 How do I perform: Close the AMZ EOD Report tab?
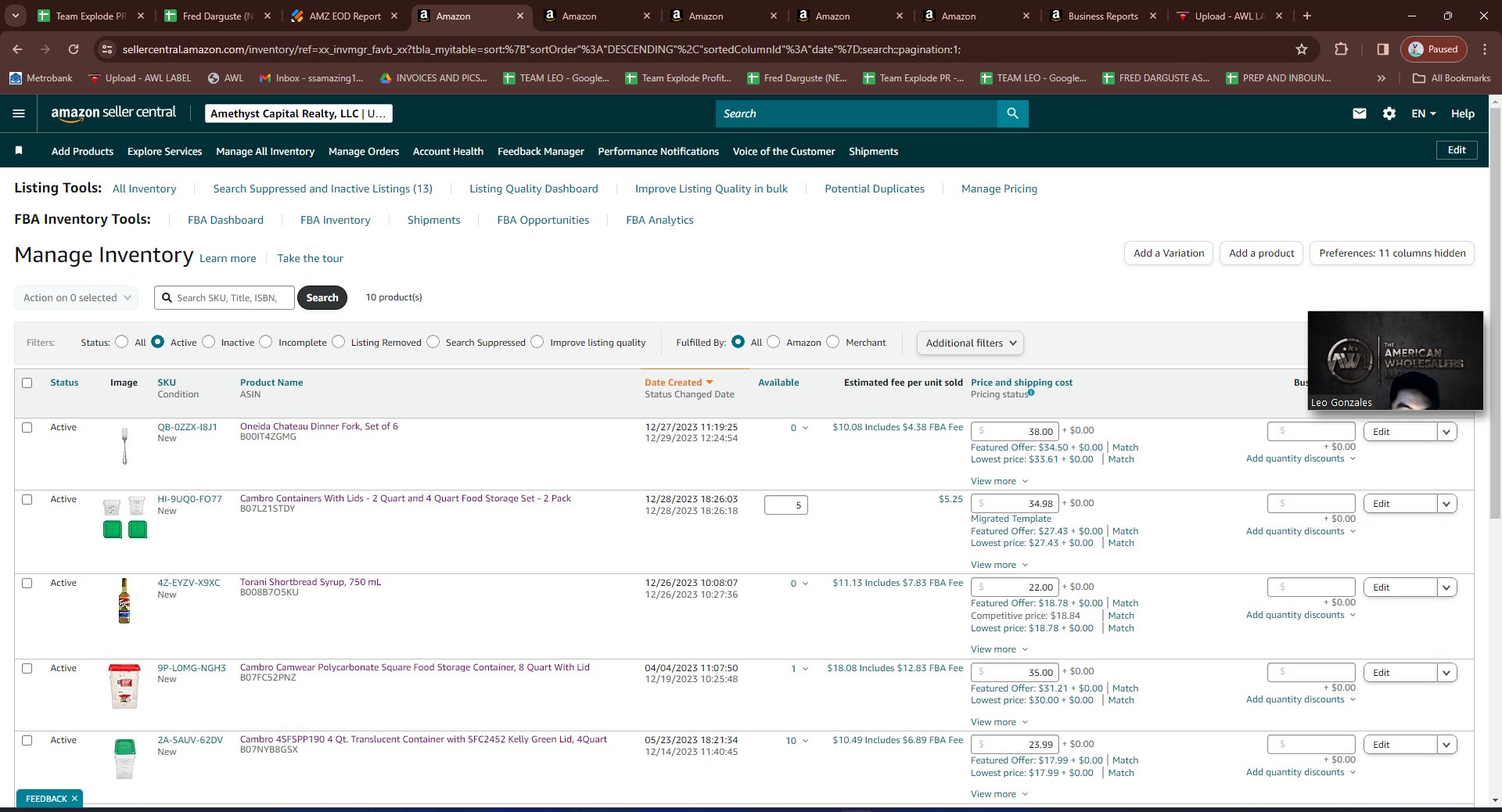(x=394, y=16)
